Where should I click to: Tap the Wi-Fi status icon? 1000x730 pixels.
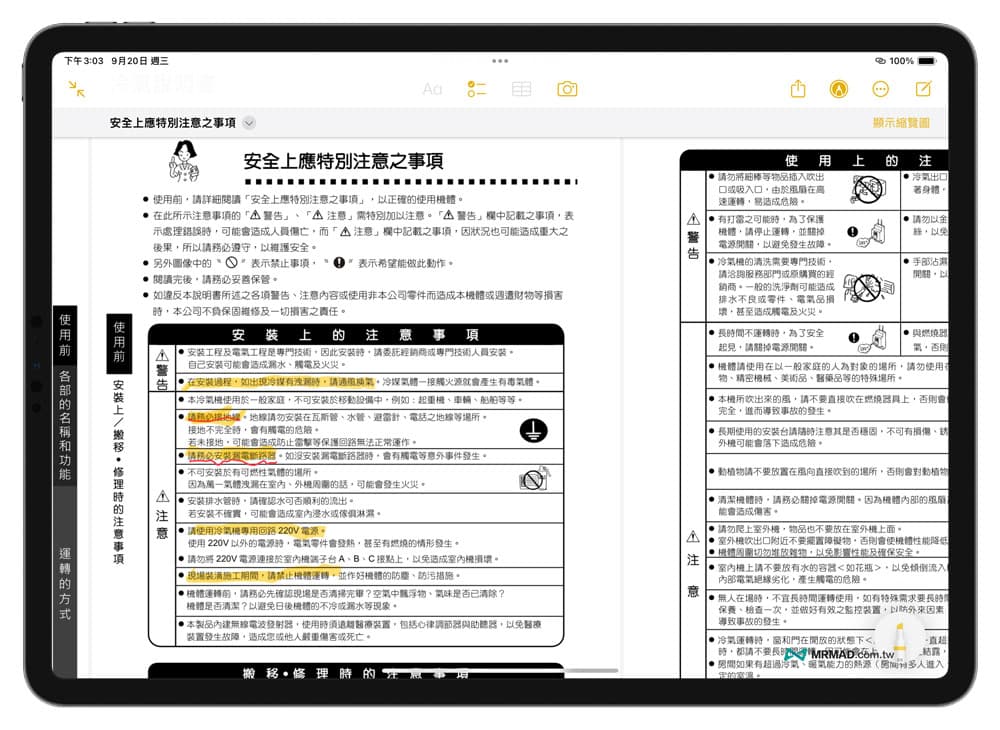point(880,61)
